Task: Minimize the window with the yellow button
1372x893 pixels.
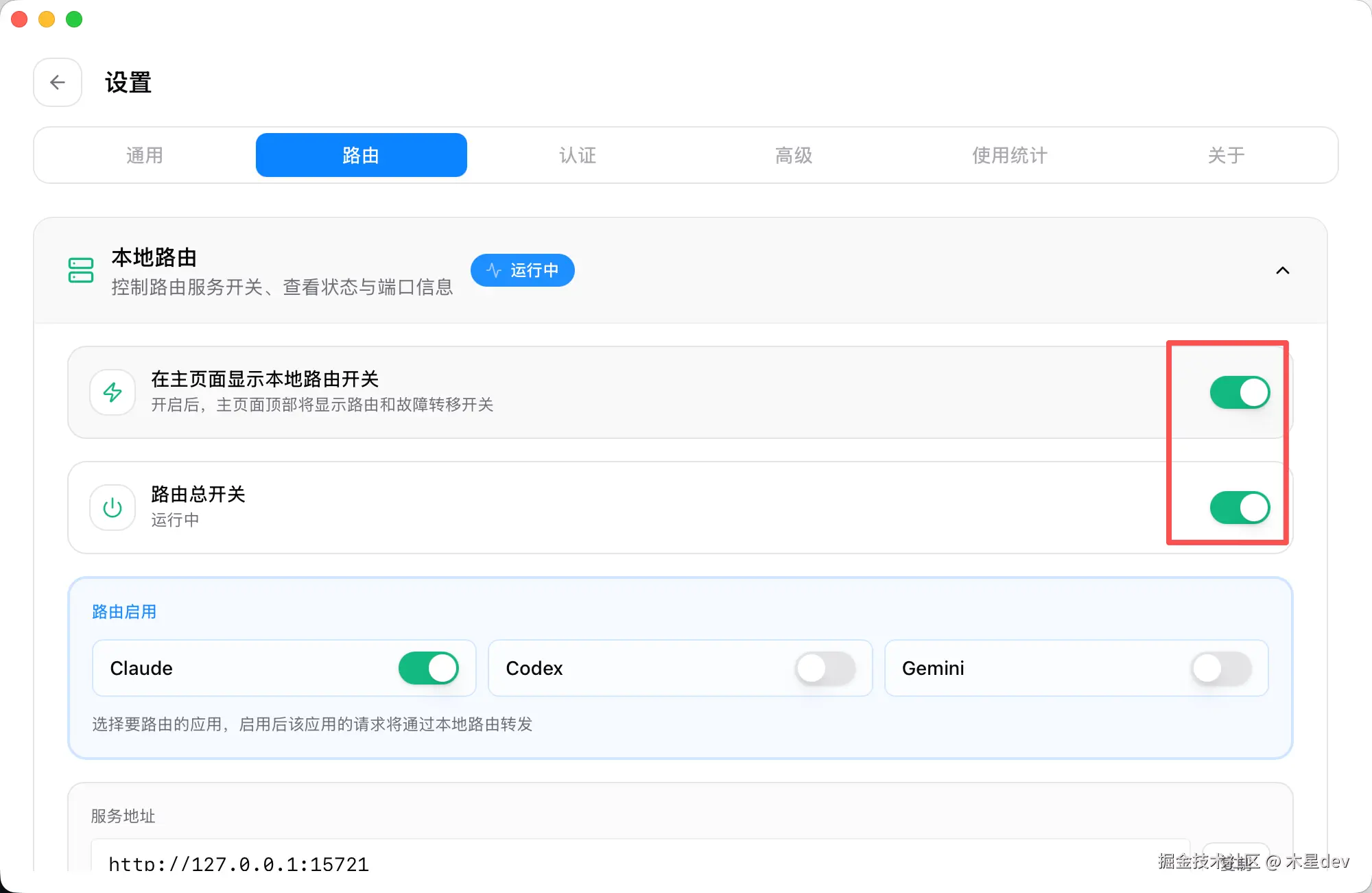Action: click(x=47, y=19)
